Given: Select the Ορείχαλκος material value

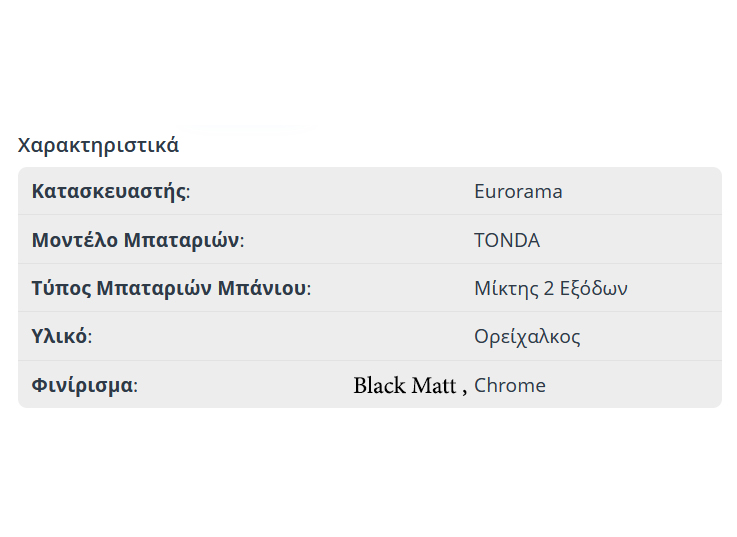Looking at the screenshot, I should click(527, 337).
